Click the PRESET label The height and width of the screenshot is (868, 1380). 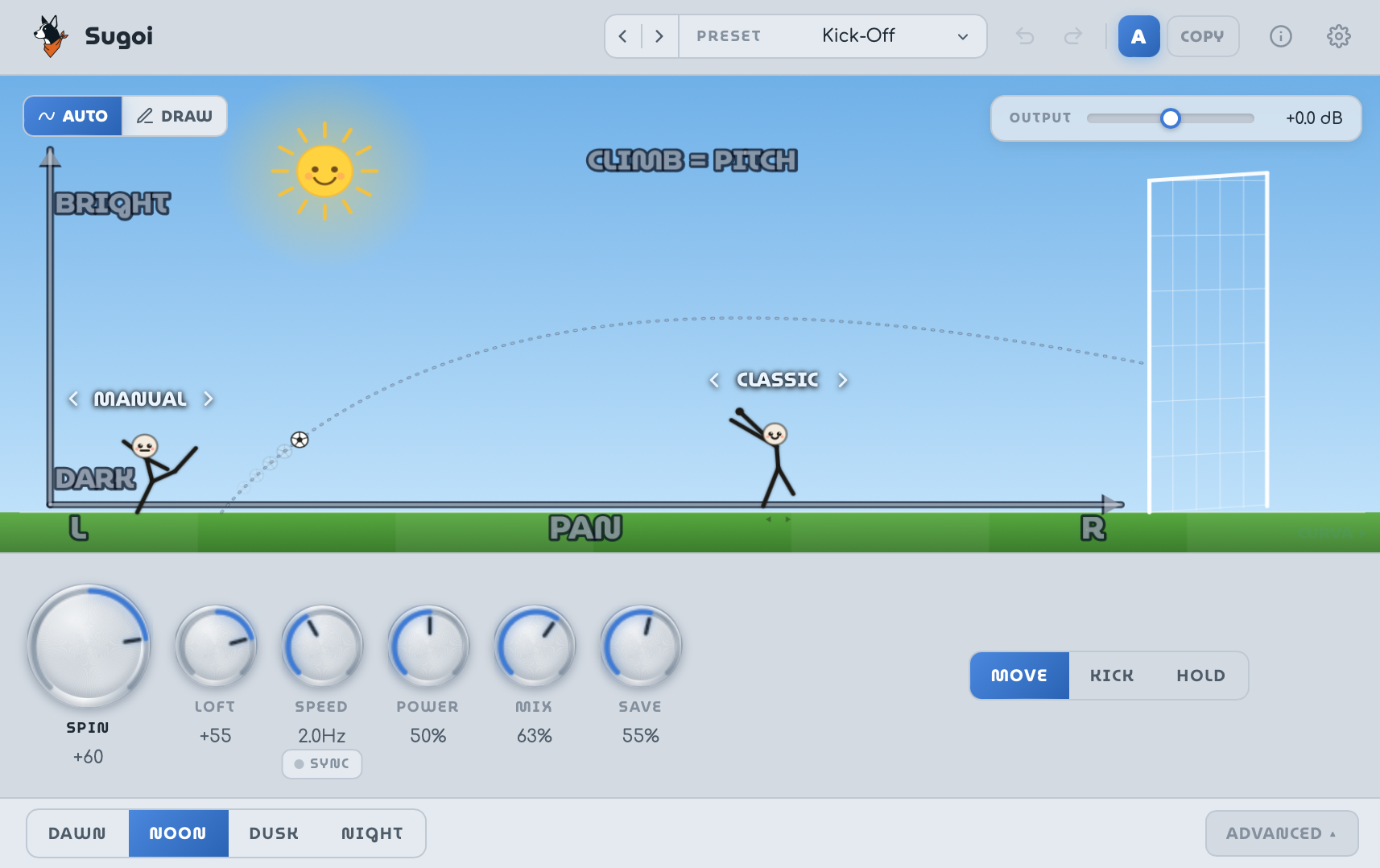(x=729, y=36)
